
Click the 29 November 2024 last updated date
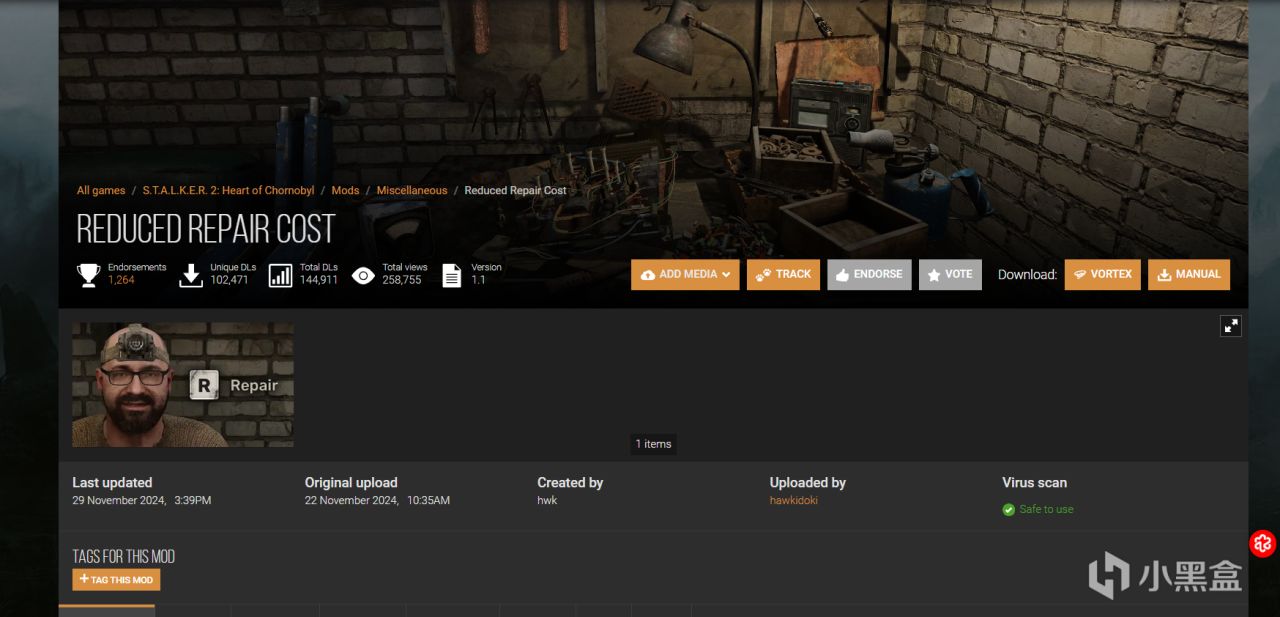click(142, 501)
